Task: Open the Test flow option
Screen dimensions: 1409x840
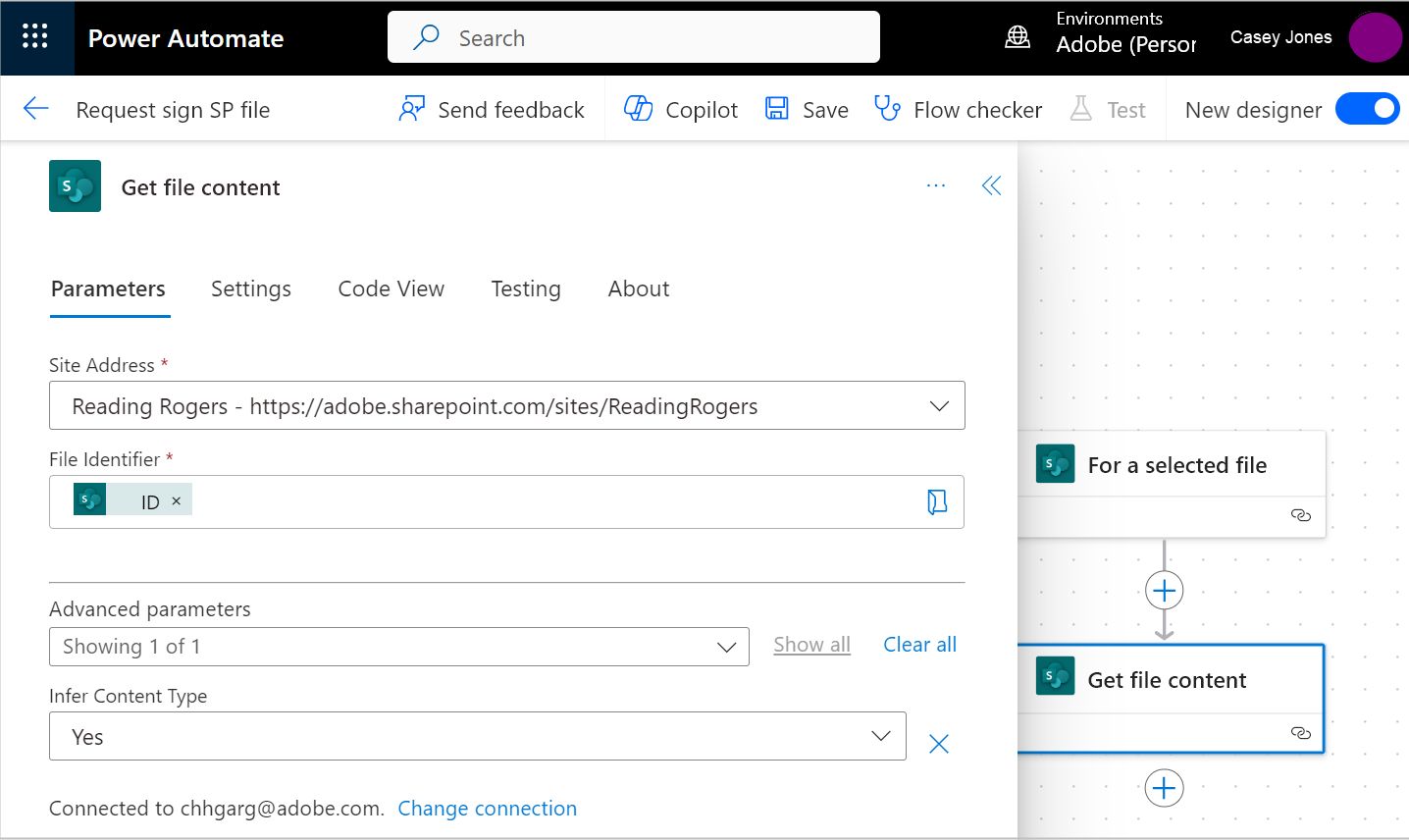Action: tap(1108, 109)
